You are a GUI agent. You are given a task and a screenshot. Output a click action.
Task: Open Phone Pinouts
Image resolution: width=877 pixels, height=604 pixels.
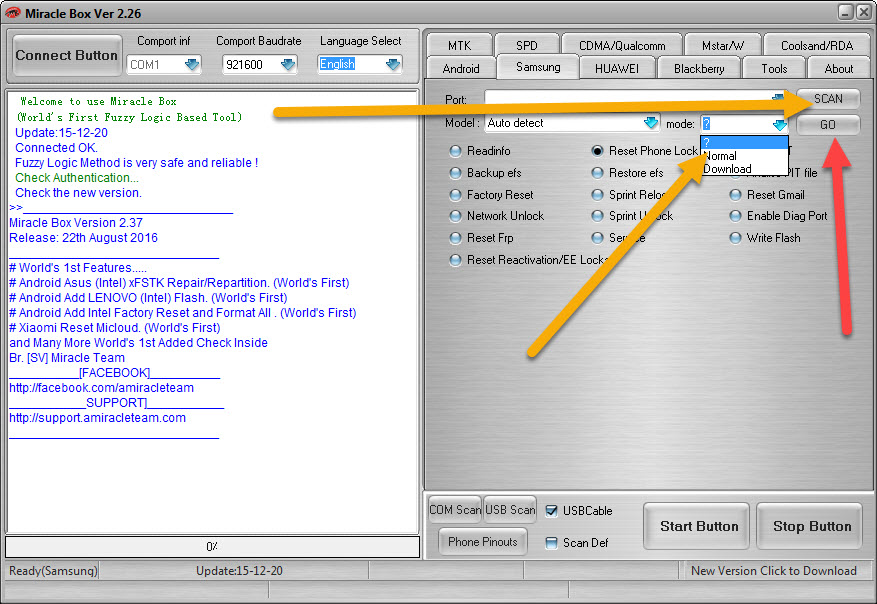(483, 541)
